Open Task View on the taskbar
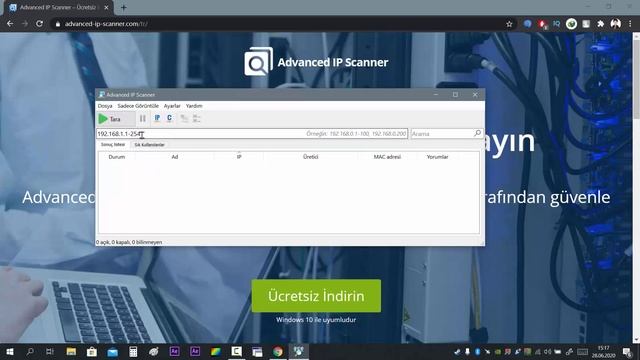 50,351
